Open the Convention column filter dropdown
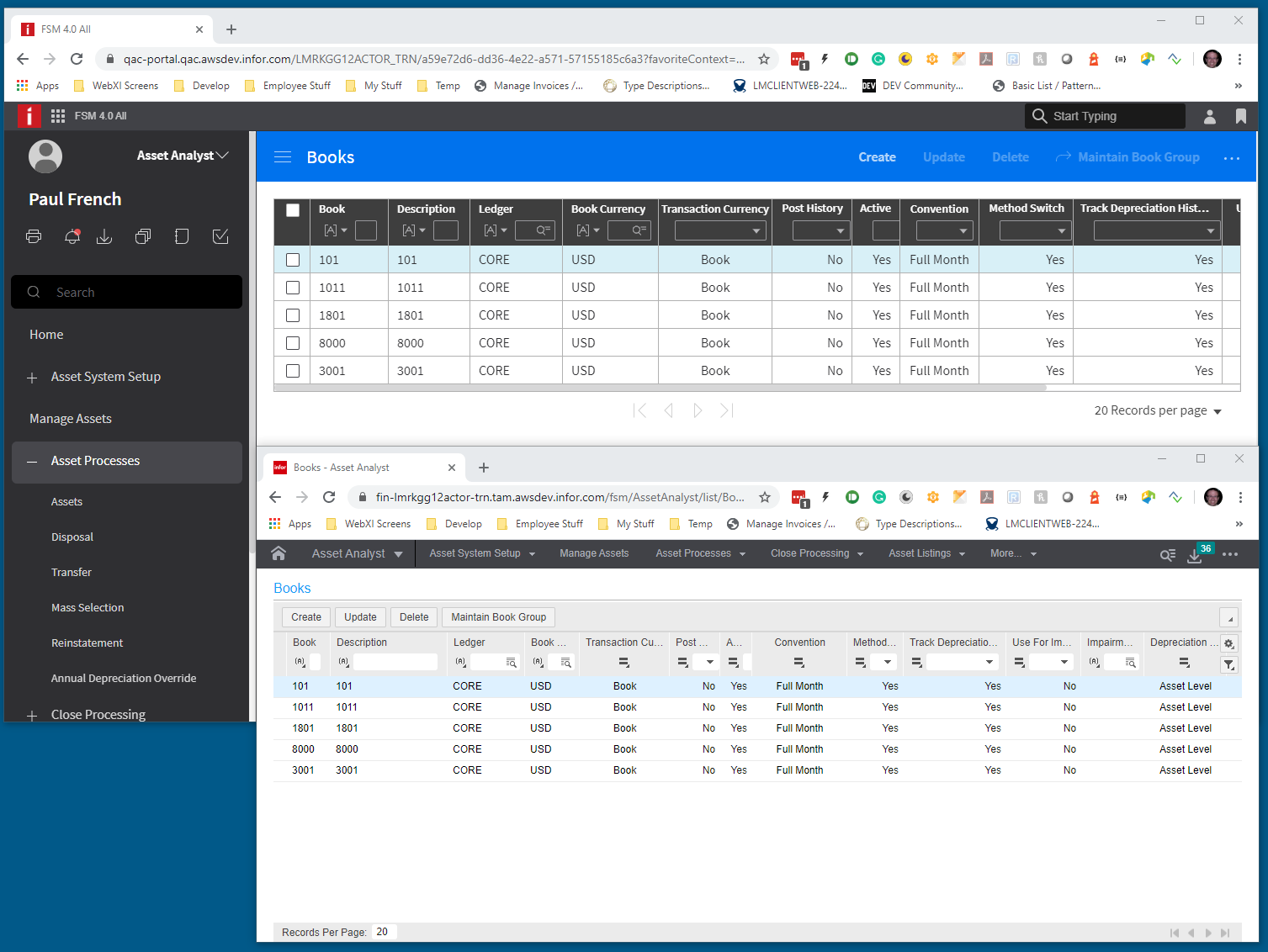This screenshot has width=1268, height=952. click(x=945, y=230)
